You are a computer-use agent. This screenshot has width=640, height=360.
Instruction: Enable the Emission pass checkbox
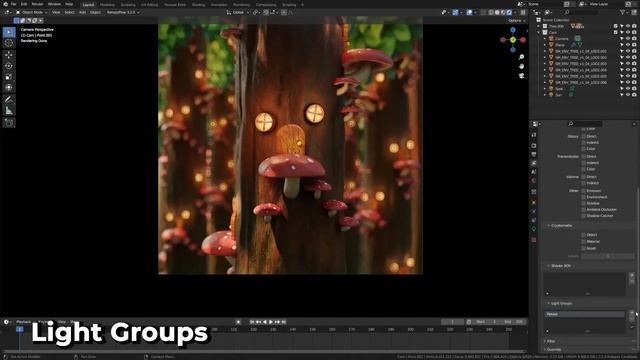pyautogui.click(x=584, y=191)
